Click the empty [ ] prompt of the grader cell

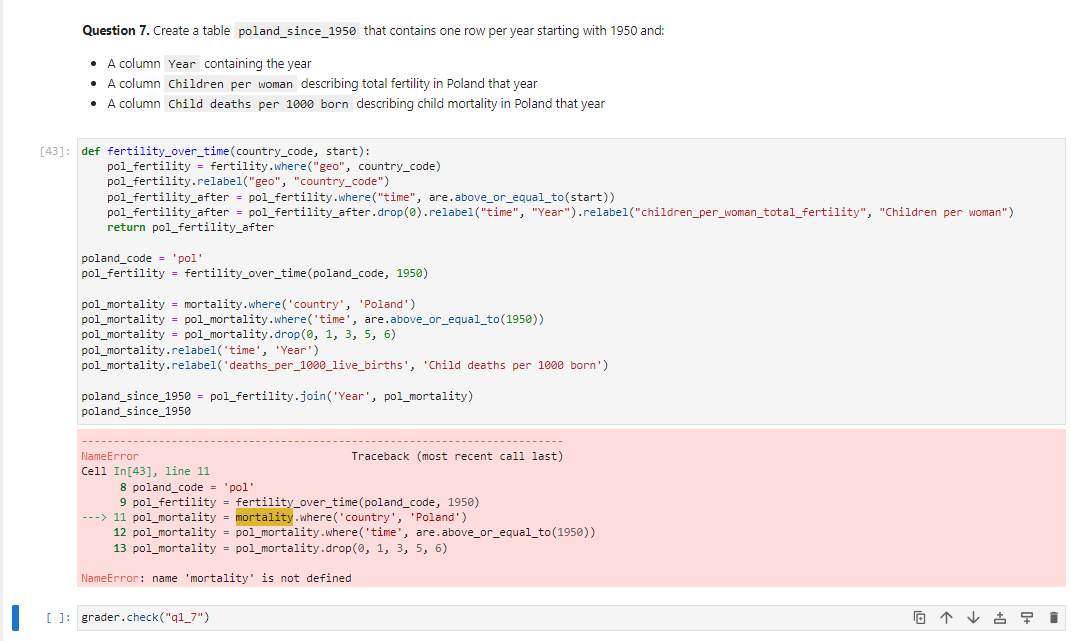point(57,617)
